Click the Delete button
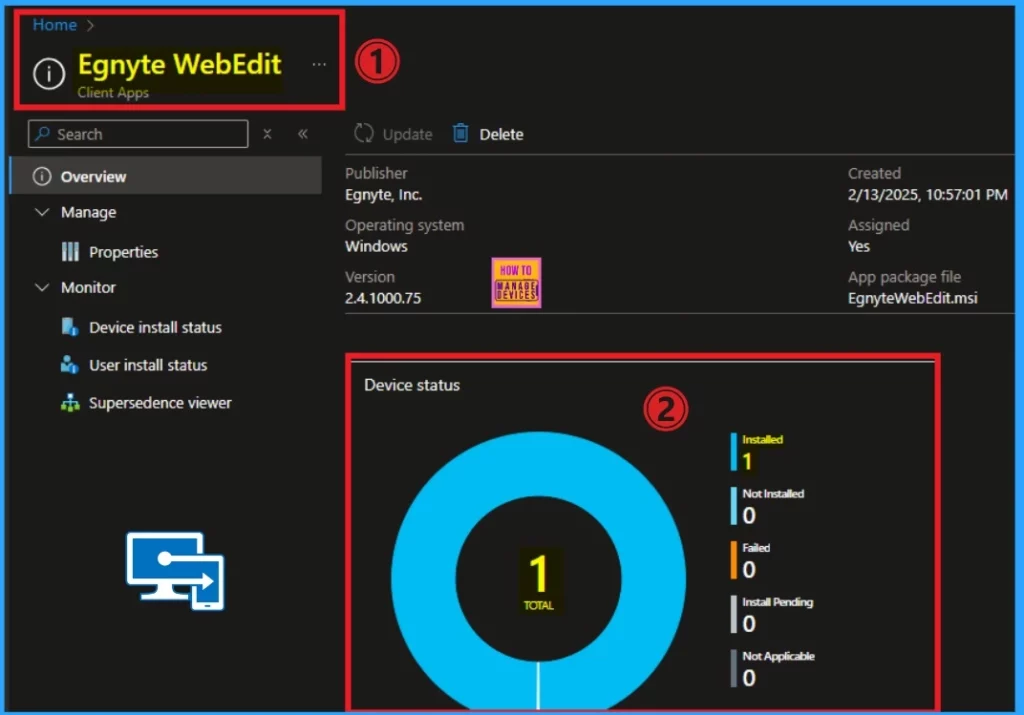The height and width of the screenshot is (715, 1024). [x=488, y=134]
